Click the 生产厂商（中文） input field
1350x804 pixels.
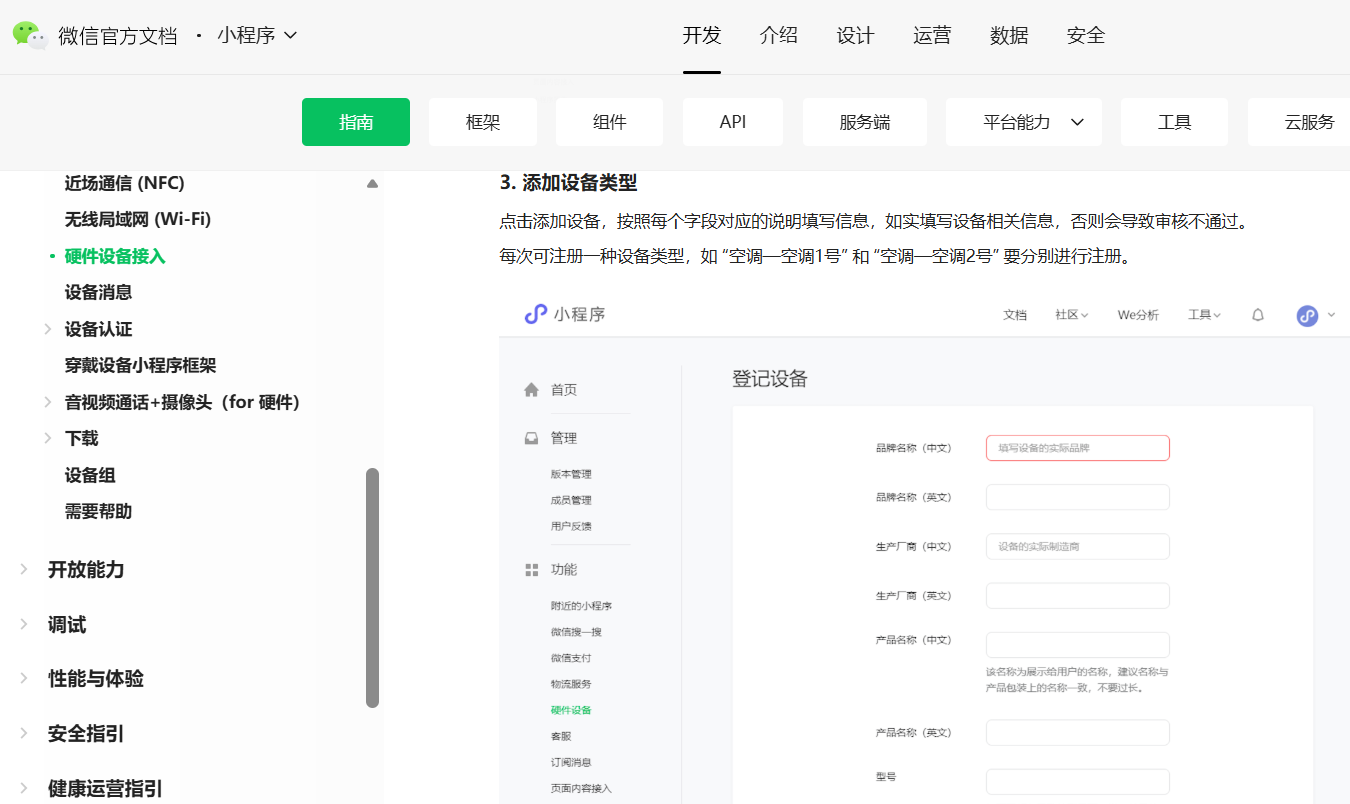[x=1078, y=546]
